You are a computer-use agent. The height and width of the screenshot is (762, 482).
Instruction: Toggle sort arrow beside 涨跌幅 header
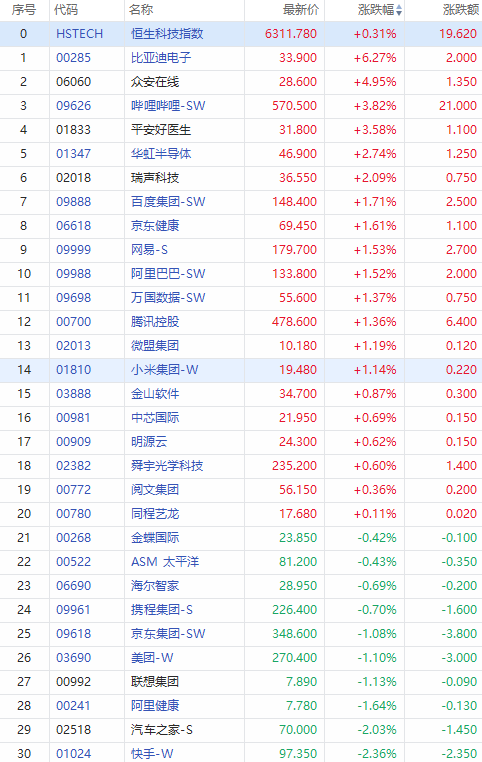point(399,10)
